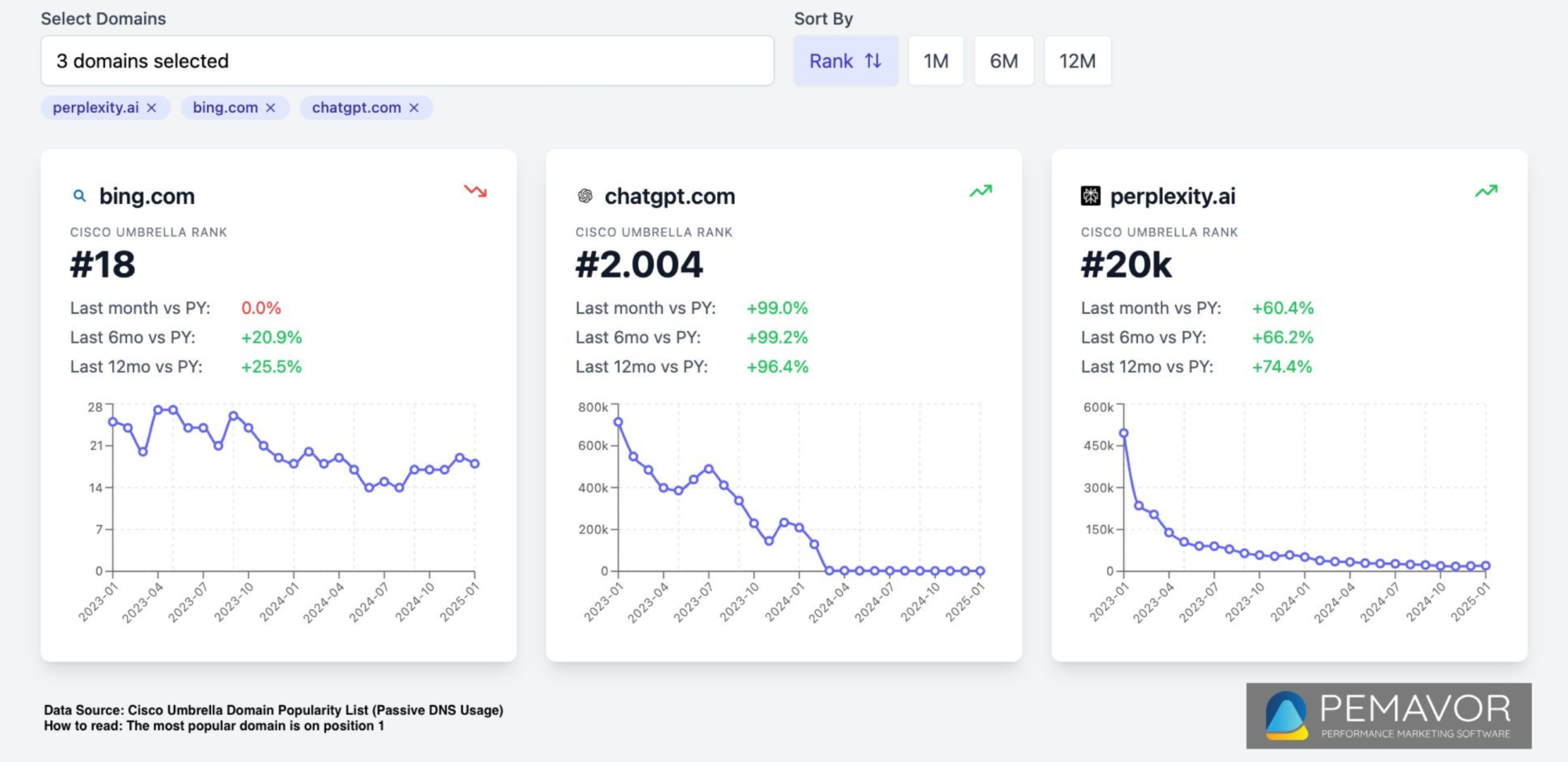
Task: Click perplexity.ai's +60.4% last month value
Action: 1283,308
